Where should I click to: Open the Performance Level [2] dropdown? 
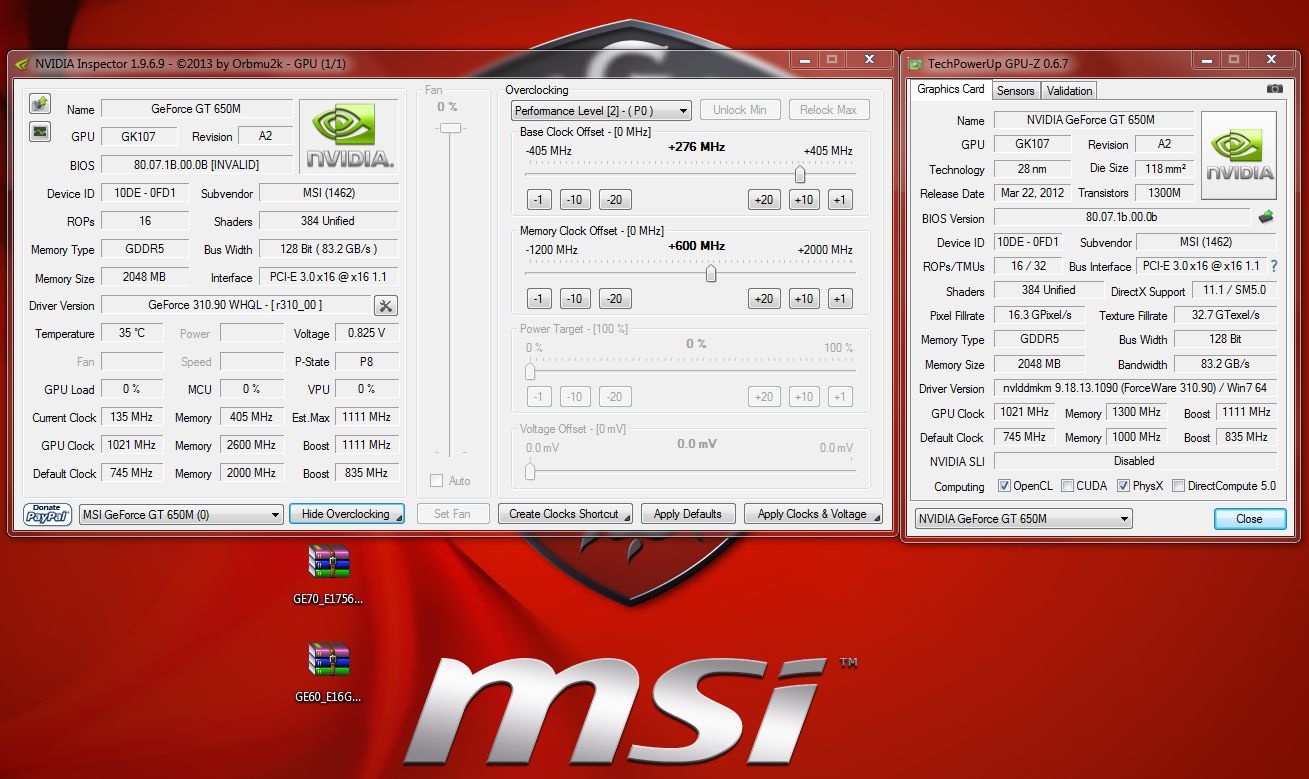coord(601,111)
